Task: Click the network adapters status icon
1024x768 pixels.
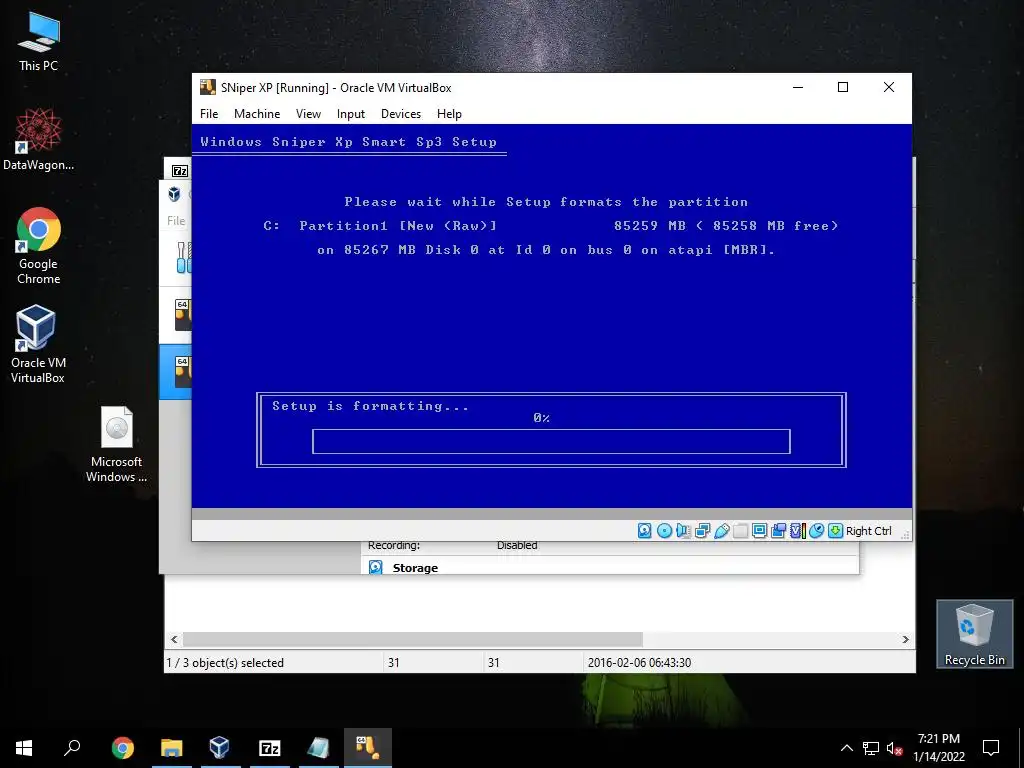Action: (x=703, y=530)
